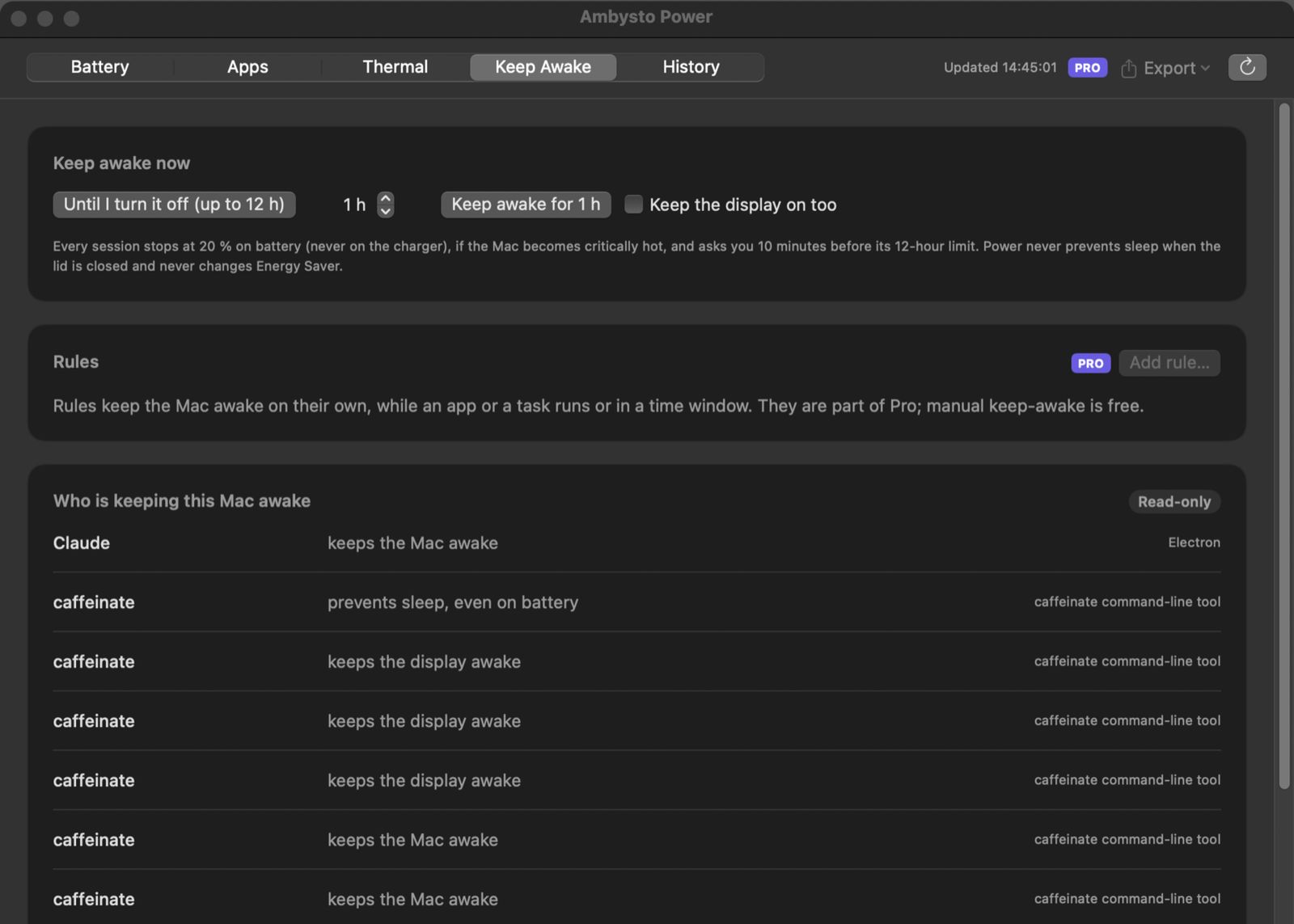This screenshot has height=924, width=1294.
Task: Click the refresh icon button
Action: (x=1247, y=67)
